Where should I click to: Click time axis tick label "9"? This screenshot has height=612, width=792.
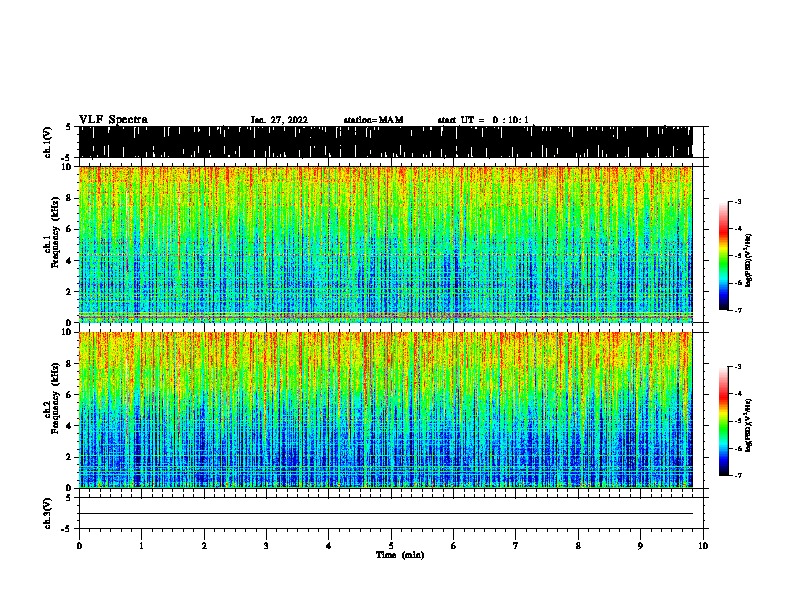pos(640,546)
